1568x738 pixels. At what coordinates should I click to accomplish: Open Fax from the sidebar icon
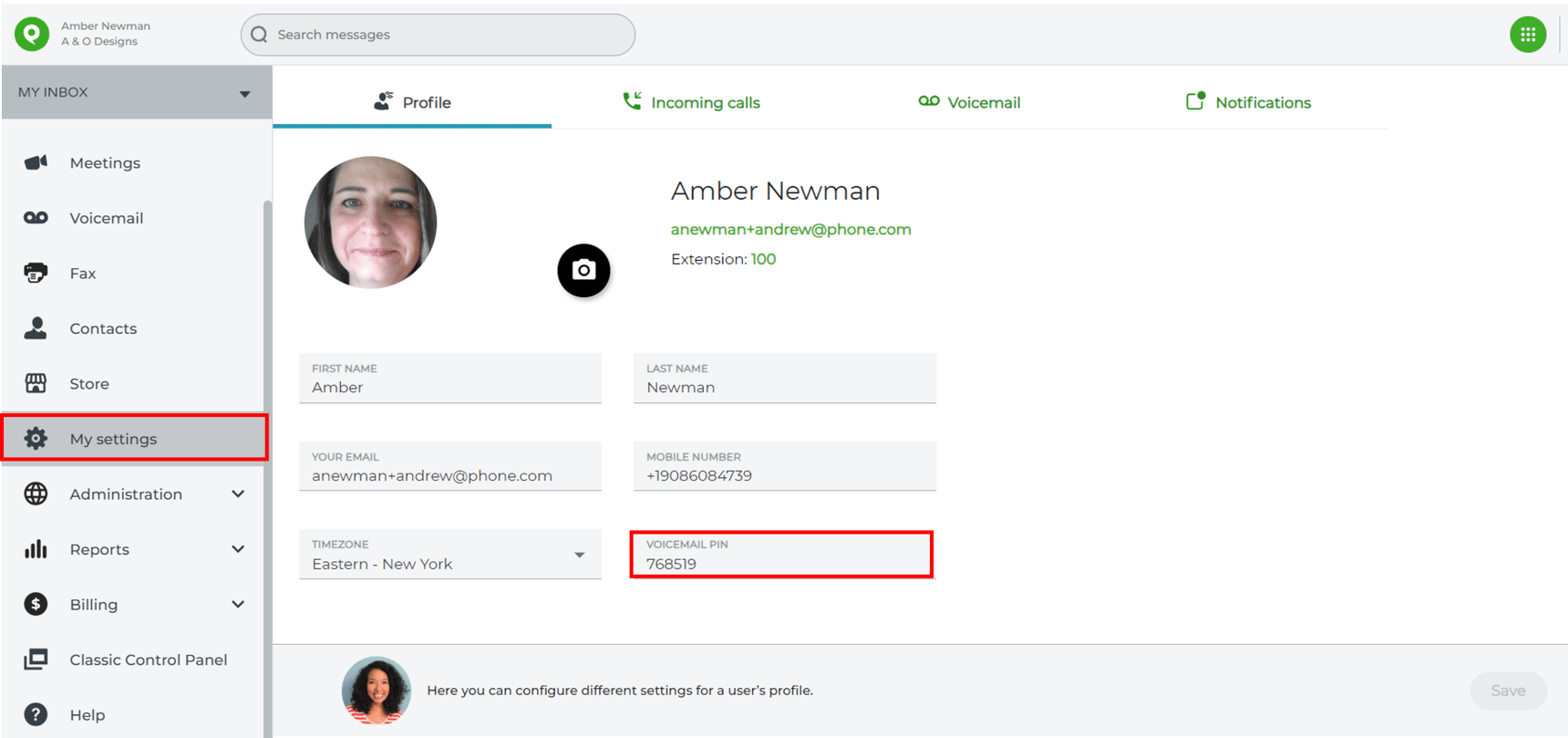36,273
